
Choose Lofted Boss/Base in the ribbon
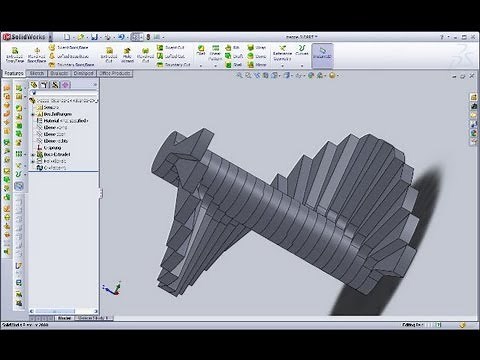tap(69, 56)
